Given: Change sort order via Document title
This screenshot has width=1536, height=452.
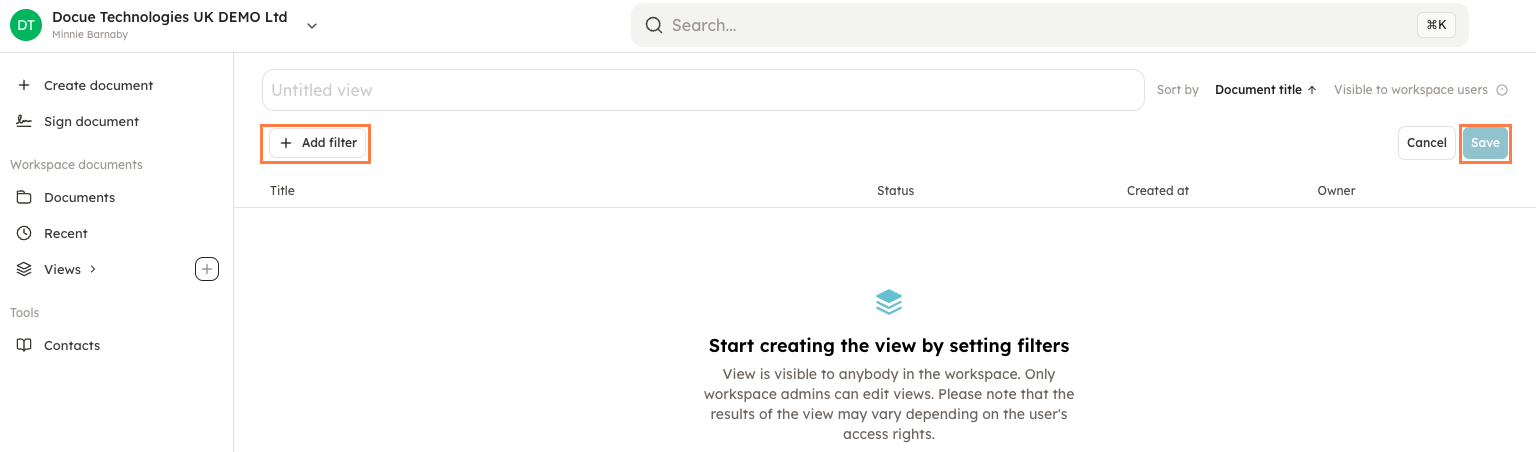Looking at the screenshot, I should click(x=1265, y=90).
